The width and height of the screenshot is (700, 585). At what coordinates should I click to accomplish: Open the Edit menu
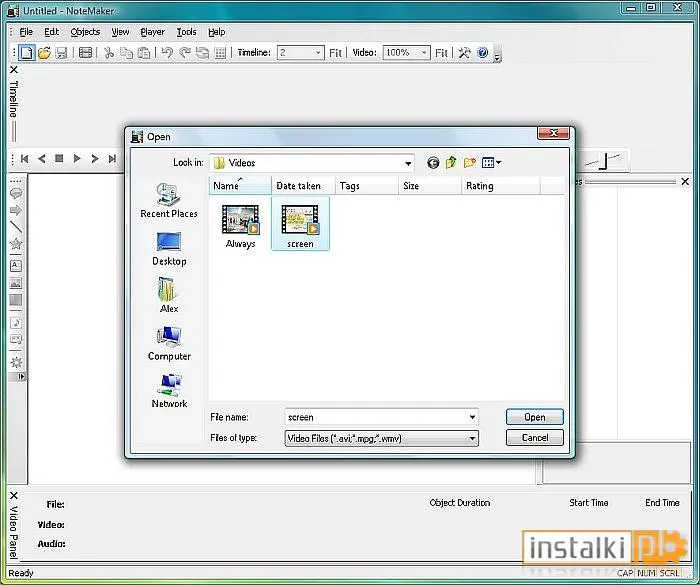click(51, 32)
